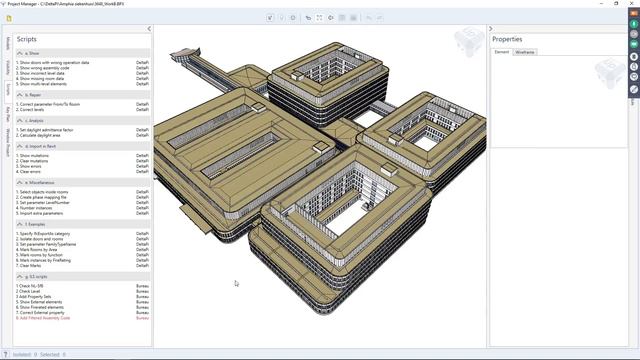This screenshot has height=360, width=640.
Task: Run 'Show External elements' script
Action: [39, 302]
